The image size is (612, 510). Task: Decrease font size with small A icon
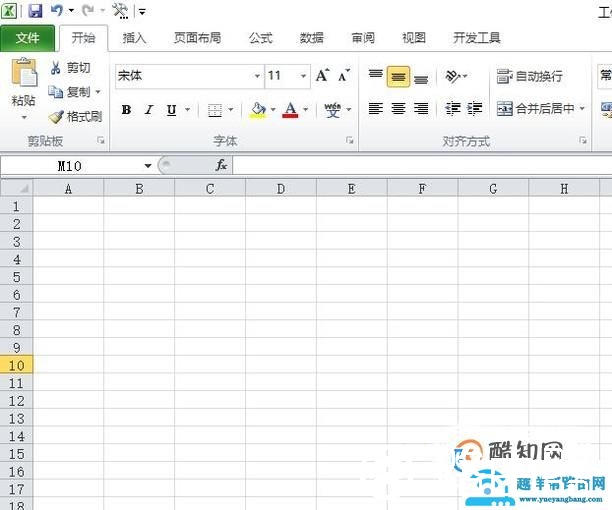click(x=344, y=75)
